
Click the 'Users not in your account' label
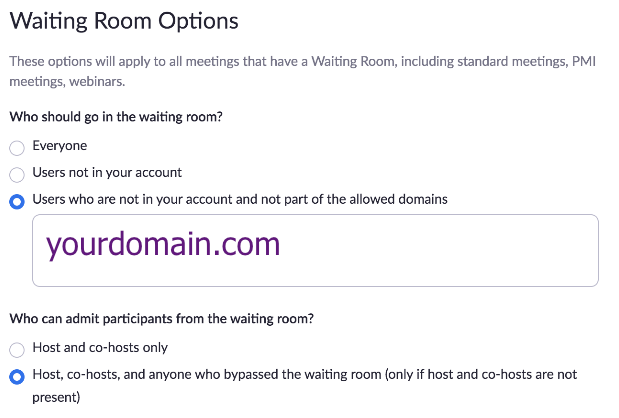pos(107,172)
